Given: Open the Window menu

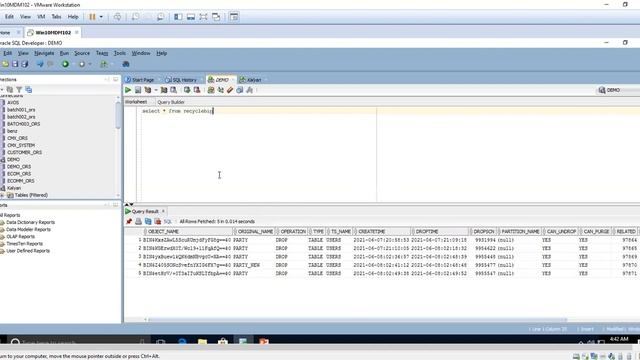Looking at the screenshot, I should point(141,53).
